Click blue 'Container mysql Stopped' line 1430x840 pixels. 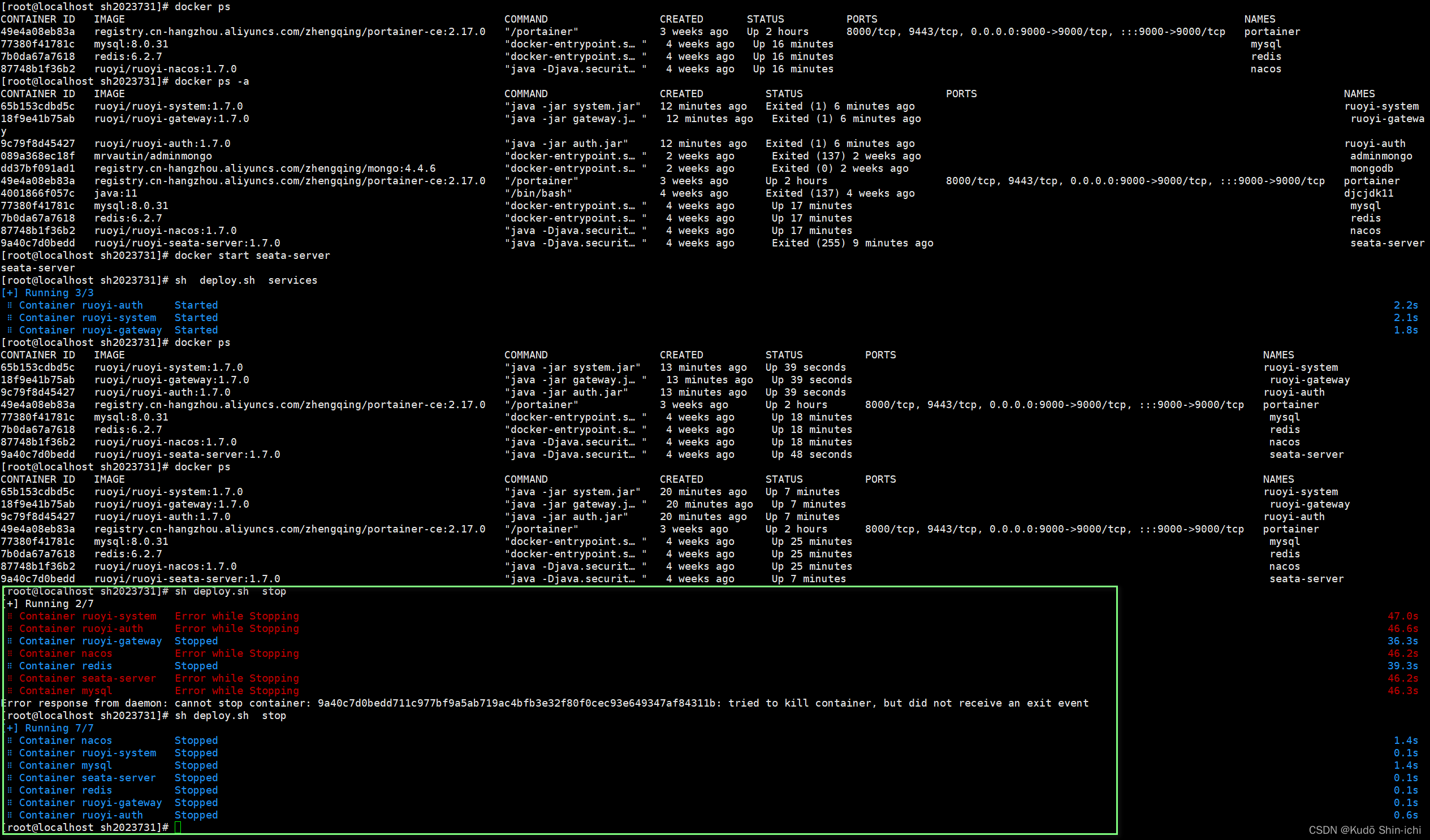[x=113, y=767]
